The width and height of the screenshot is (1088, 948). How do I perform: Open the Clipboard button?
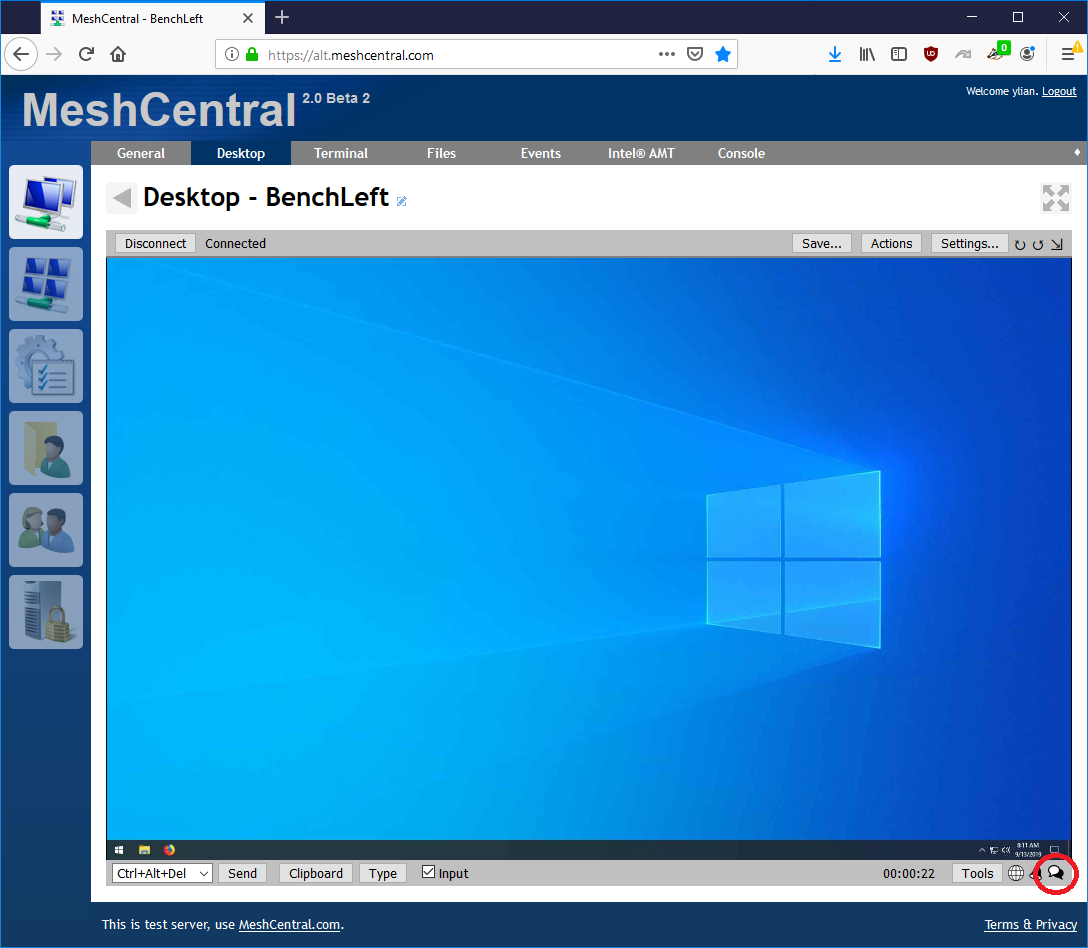click(x=316, y=873)
